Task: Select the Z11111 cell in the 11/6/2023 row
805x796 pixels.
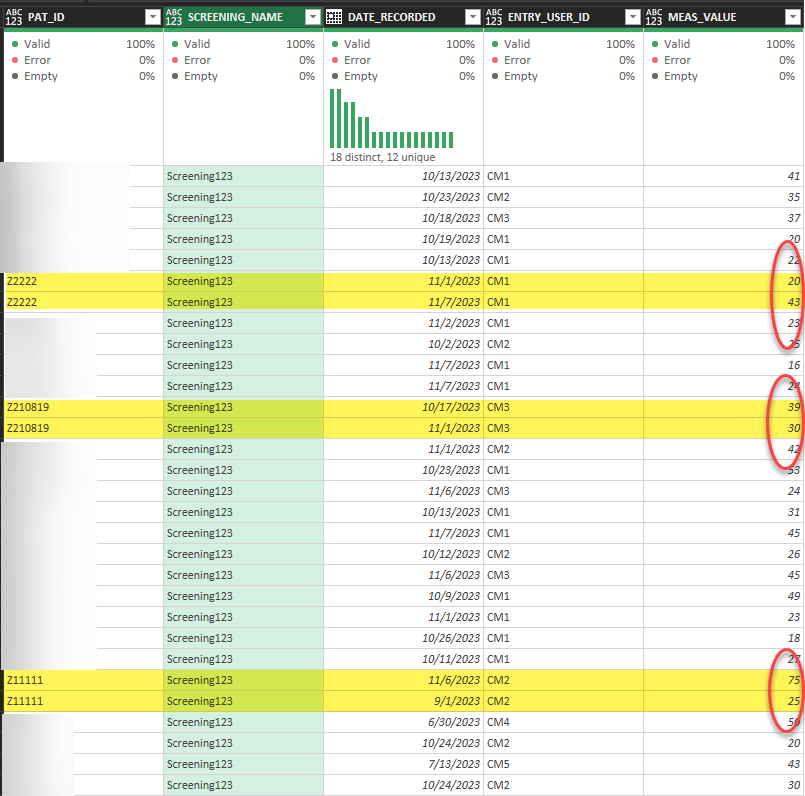Action: click(x=84, y=680)
